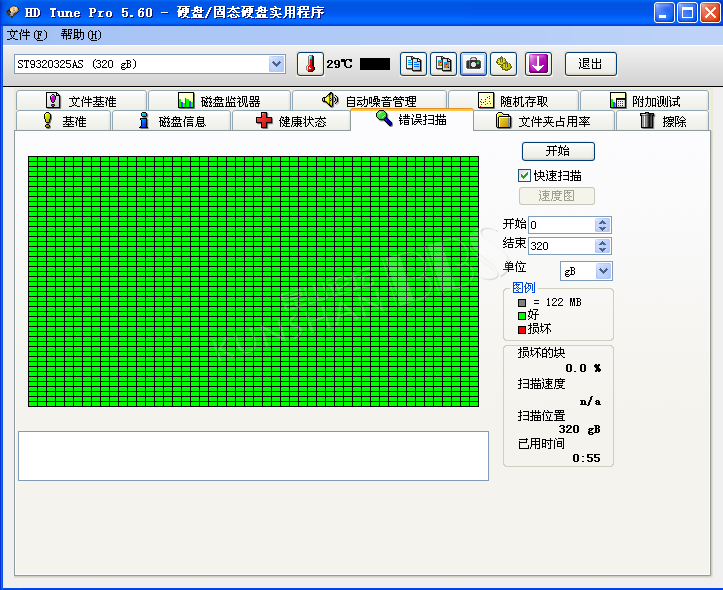Open the 文件夹占用率 tab
Image resolution: width=723 pixels, height=590 pixels.
coord(544,121)
